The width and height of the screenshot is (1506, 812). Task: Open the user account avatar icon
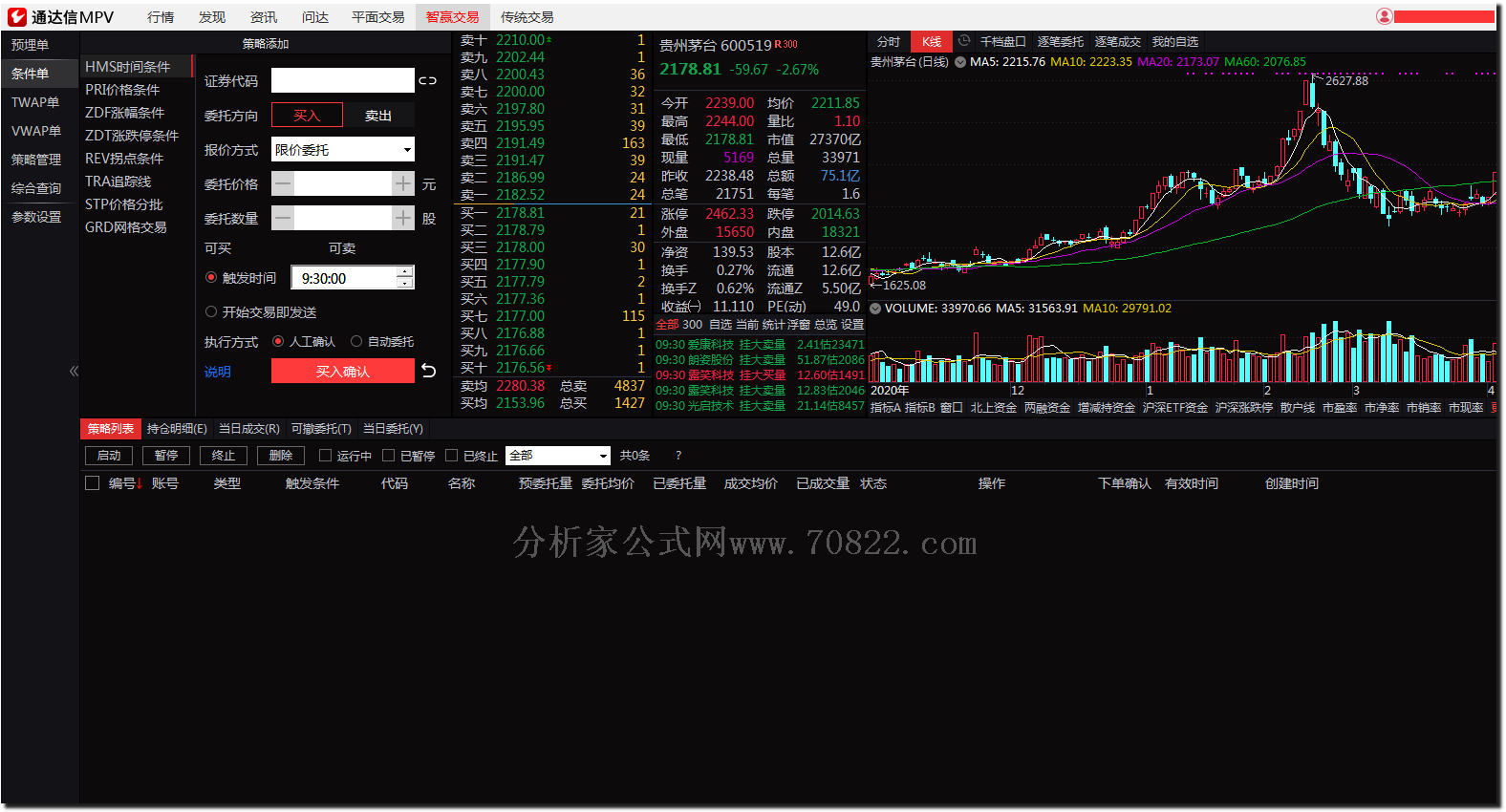[x=1384, y=16]
